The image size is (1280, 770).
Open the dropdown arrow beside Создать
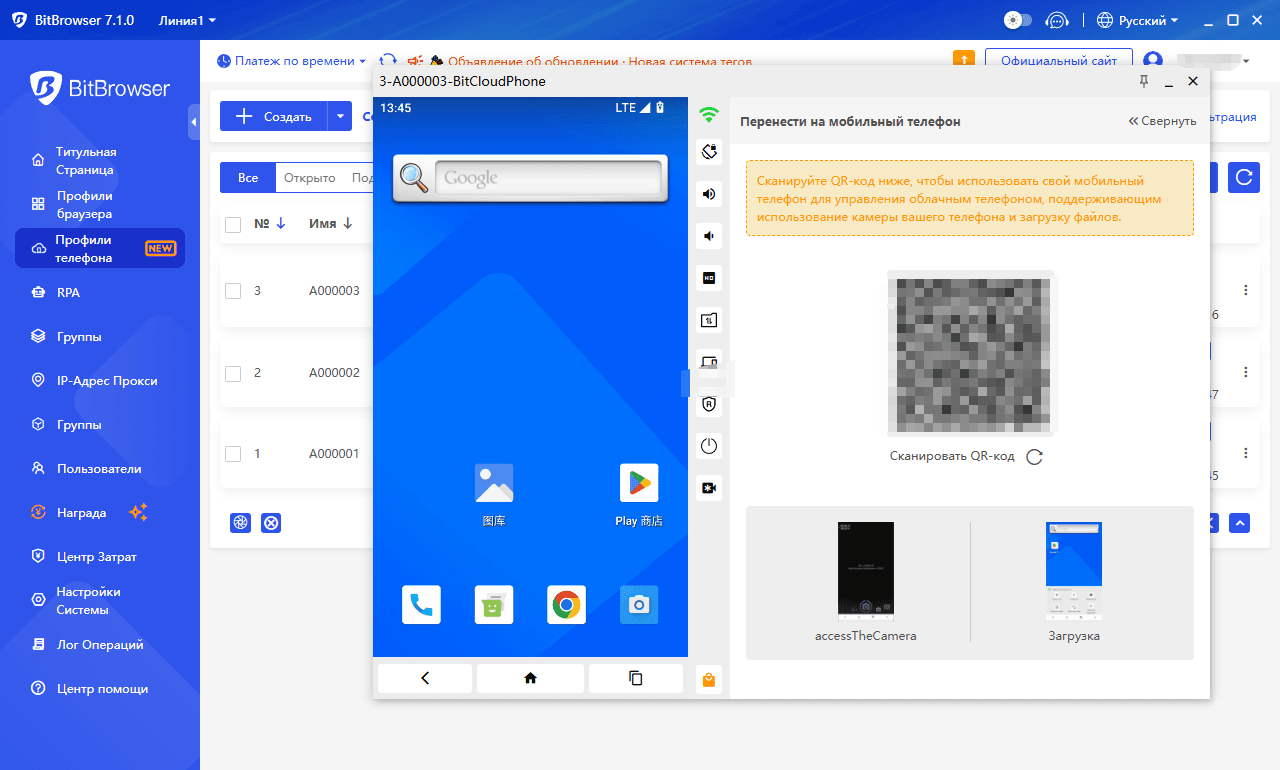(x=340, y=117)
